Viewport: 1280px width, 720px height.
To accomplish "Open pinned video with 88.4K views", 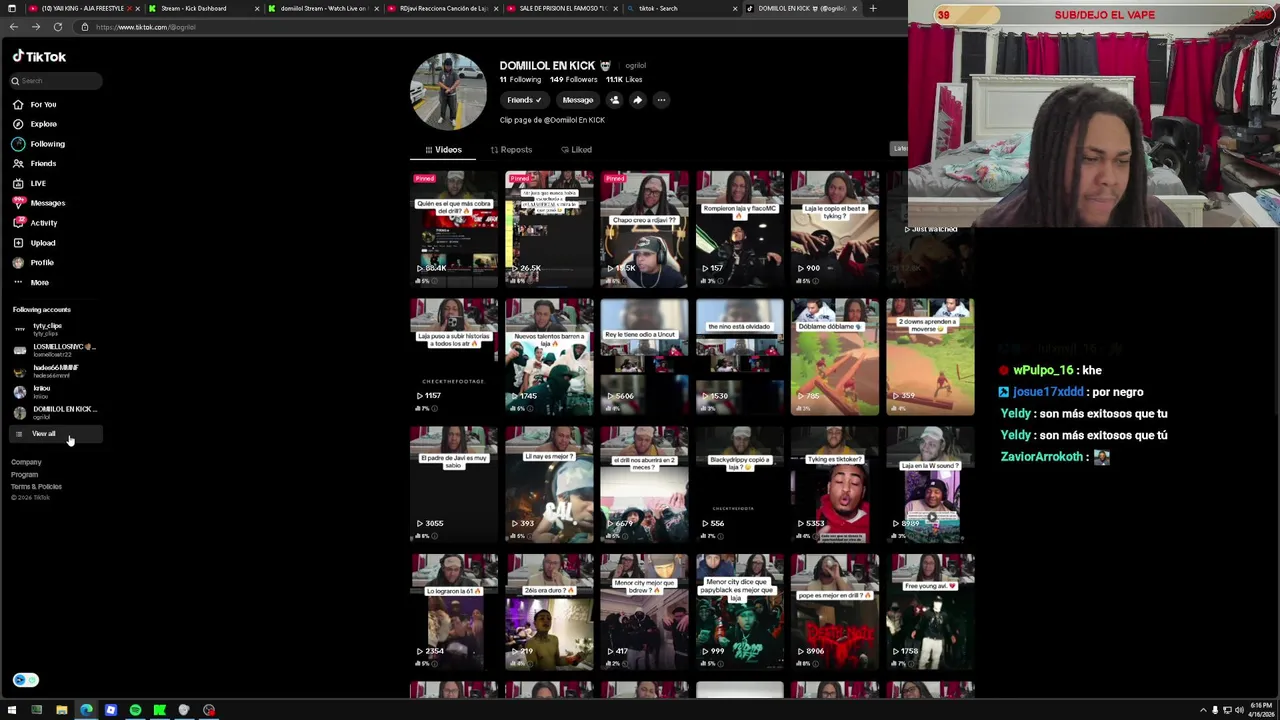I will [454, 229].
